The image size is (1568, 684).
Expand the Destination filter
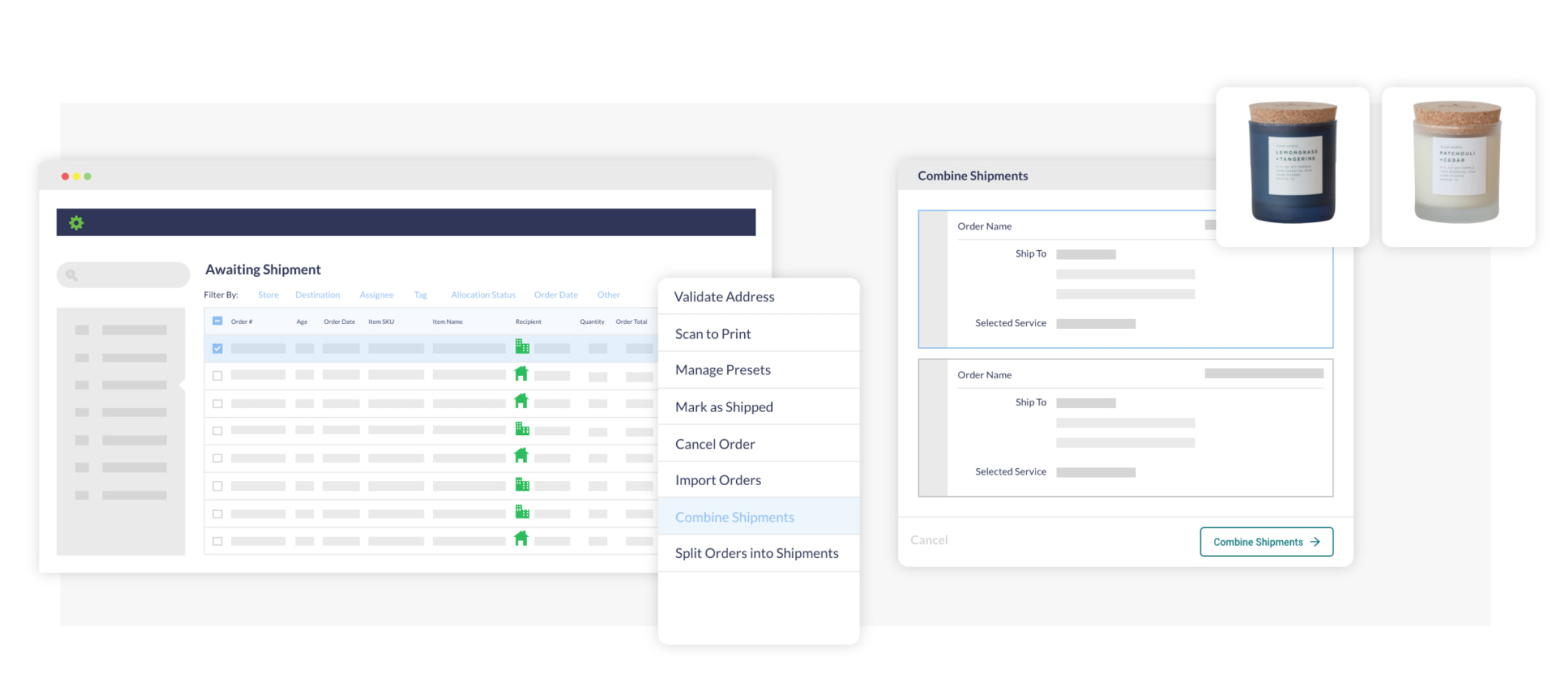[x=317, y=295]
